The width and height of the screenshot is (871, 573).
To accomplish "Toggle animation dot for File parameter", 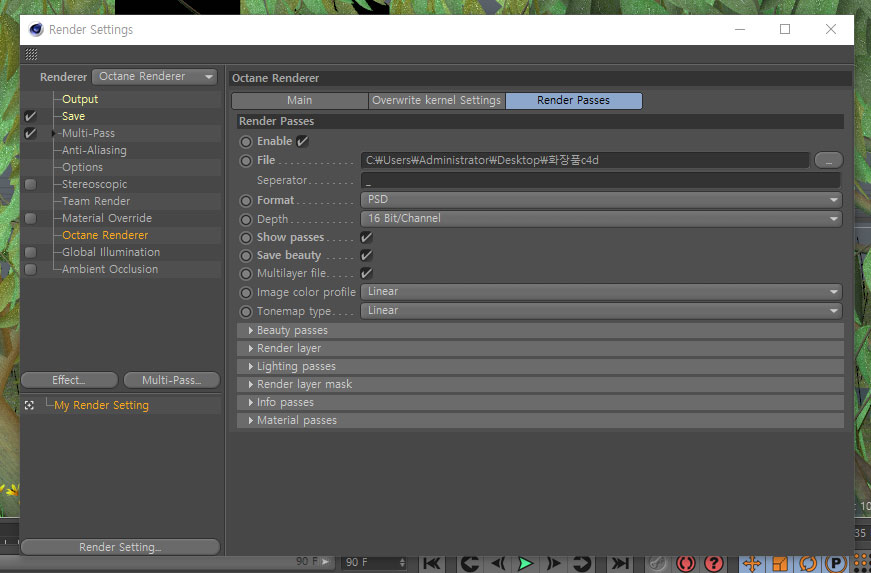I will tap(246, 161).
